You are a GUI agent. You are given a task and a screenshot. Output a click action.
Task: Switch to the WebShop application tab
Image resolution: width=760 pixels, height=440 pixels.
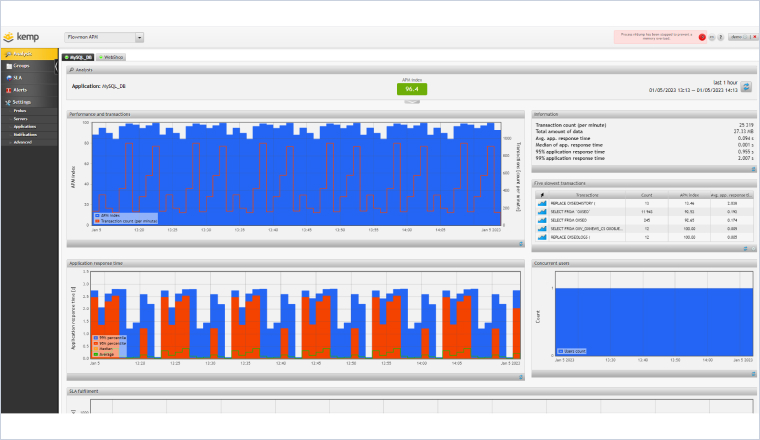pos(112,58)
